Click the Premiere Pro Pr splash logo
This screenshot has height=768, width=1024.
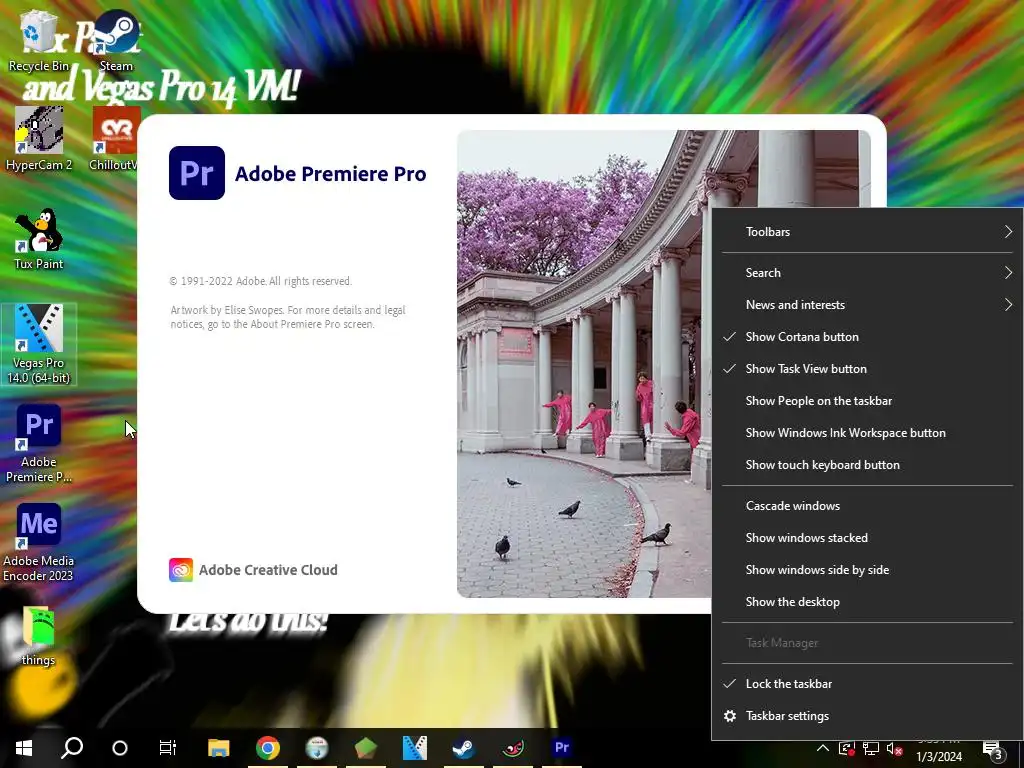[197, 173]
